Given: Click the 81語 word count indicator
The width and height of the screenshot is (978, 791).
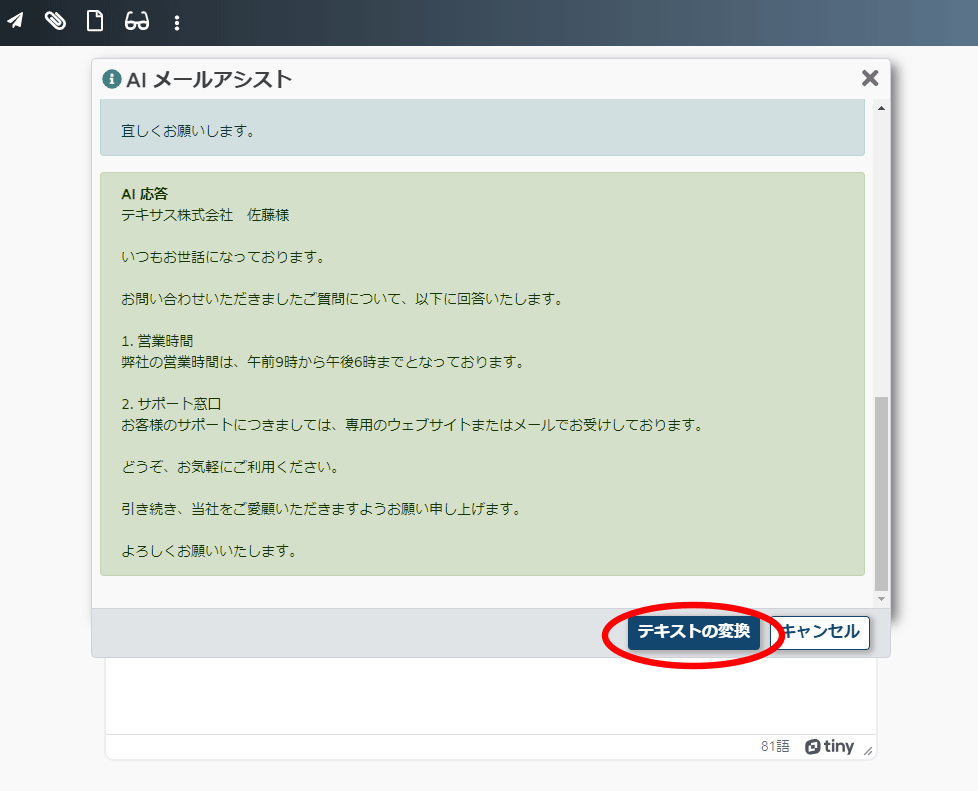Looking at the screenshot, I should pyautogui.click(x=774, y=747).
